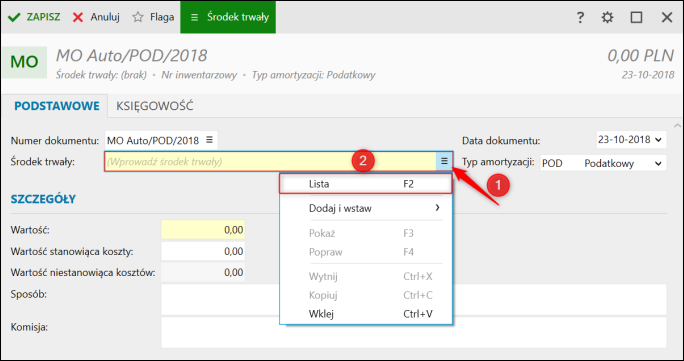Image resolution: width=684 pixels, height=361 pixels.
Task: Cancel with the Anuluj button
Action: pyautogui.click(x=96, y=17)
